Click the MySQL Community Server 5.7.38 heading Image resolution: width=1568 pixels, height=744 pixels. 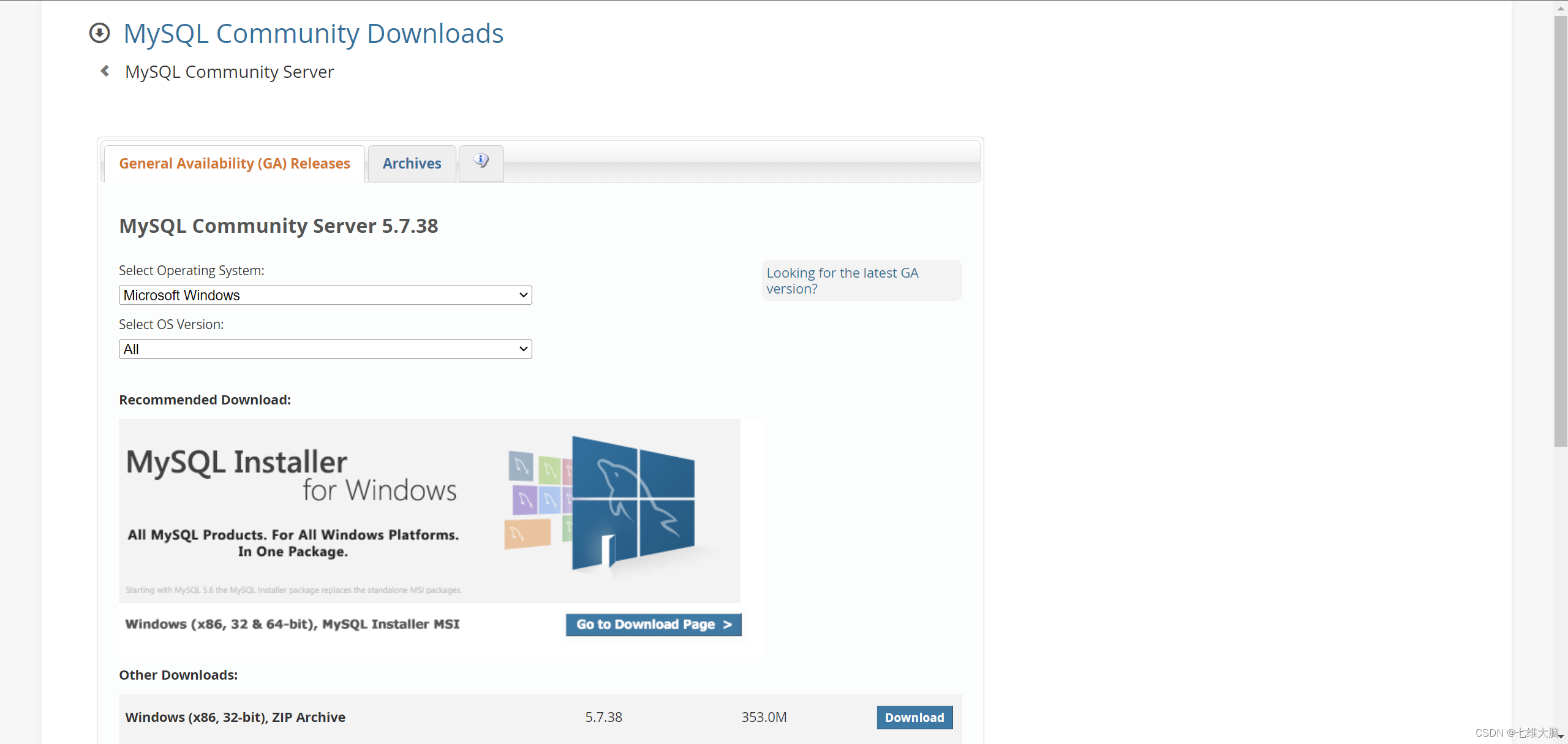click(279, 226)
